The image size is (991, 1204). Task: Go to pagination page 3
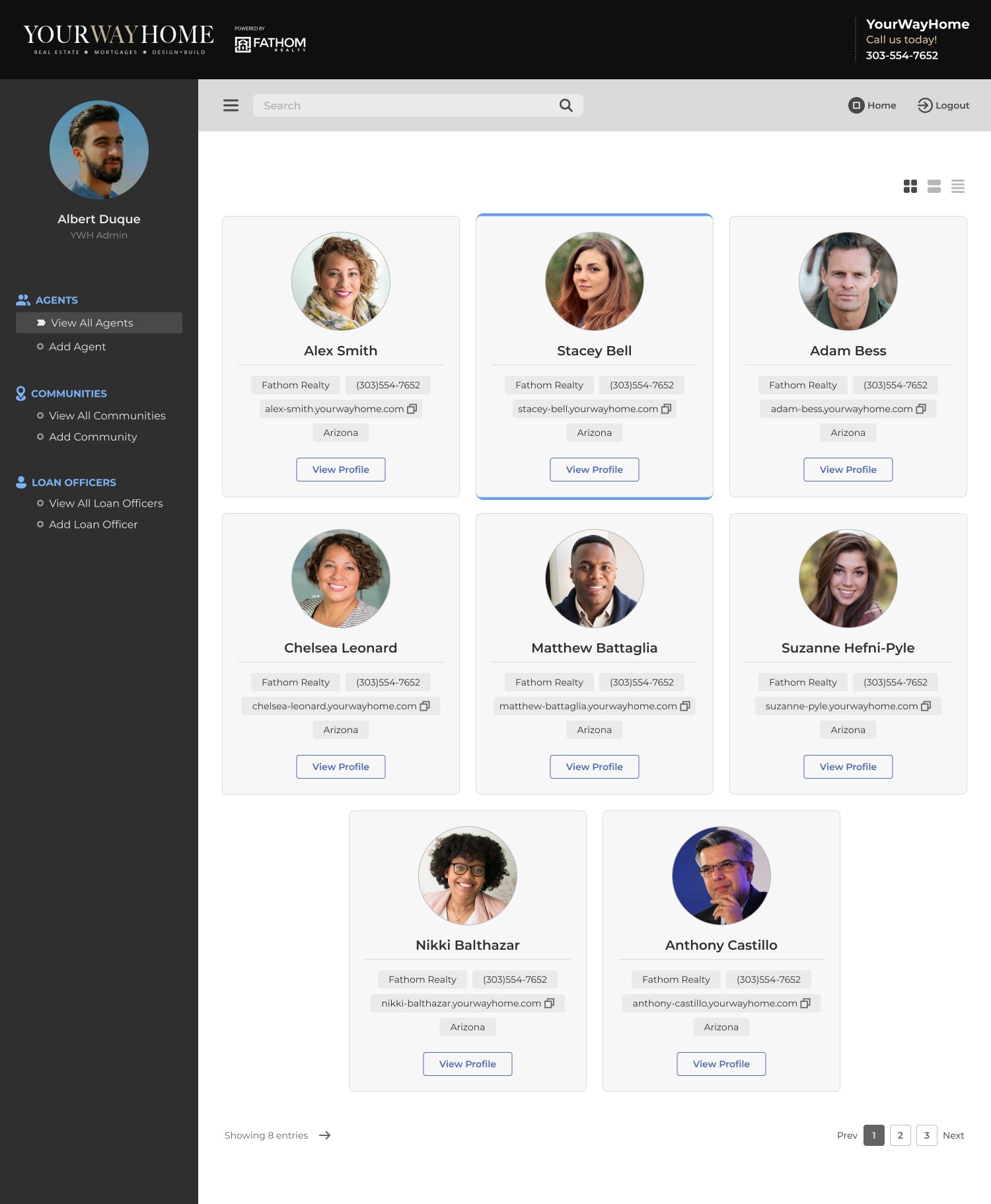coord(927,1135)
